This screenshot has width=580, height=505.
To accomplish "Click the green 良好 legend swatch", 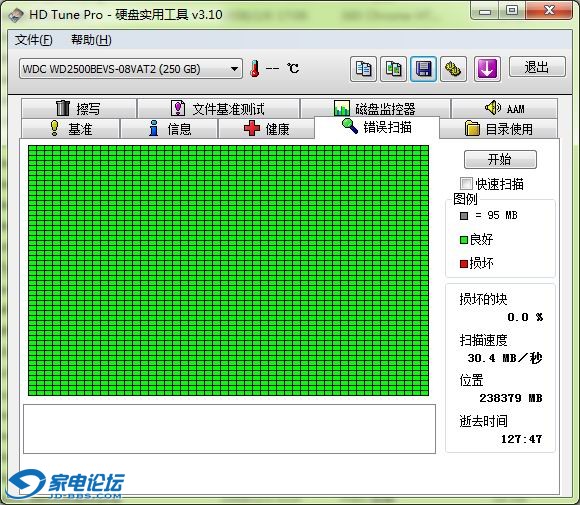I will (464, 240).
